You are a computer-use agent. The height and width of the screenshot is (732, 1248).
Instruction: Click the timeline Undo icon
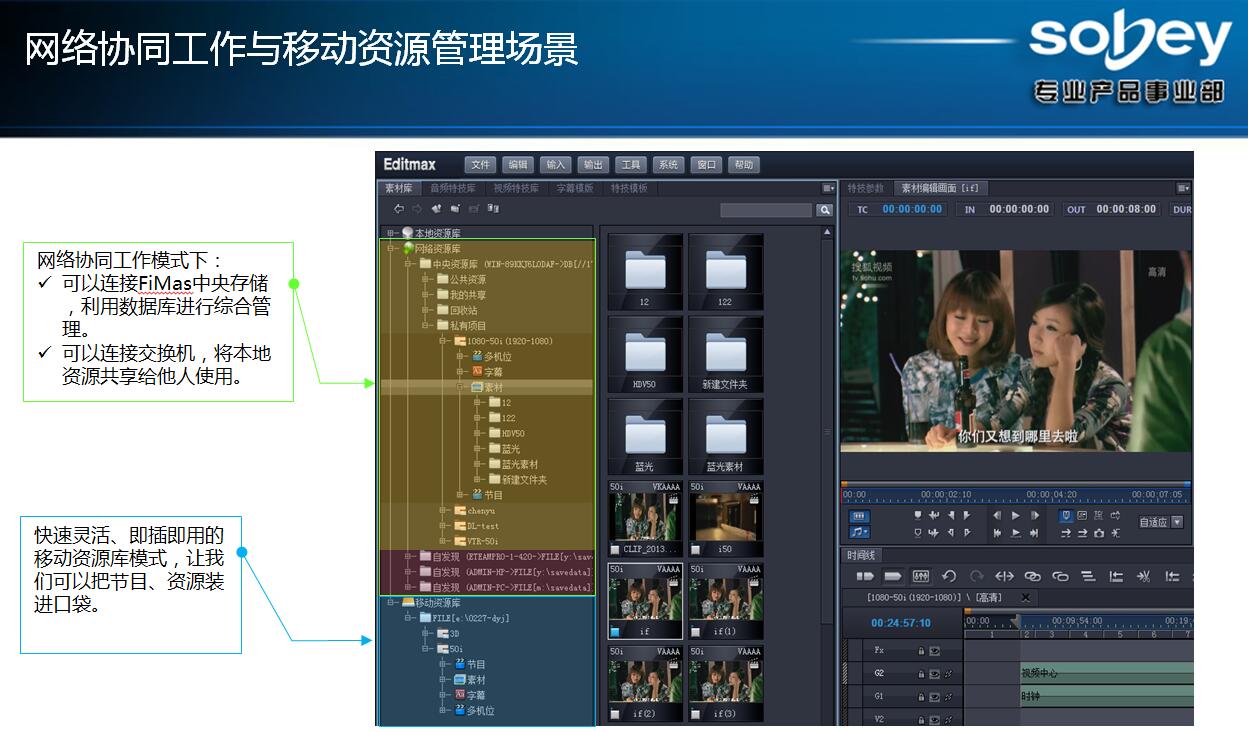pos(949,577)
